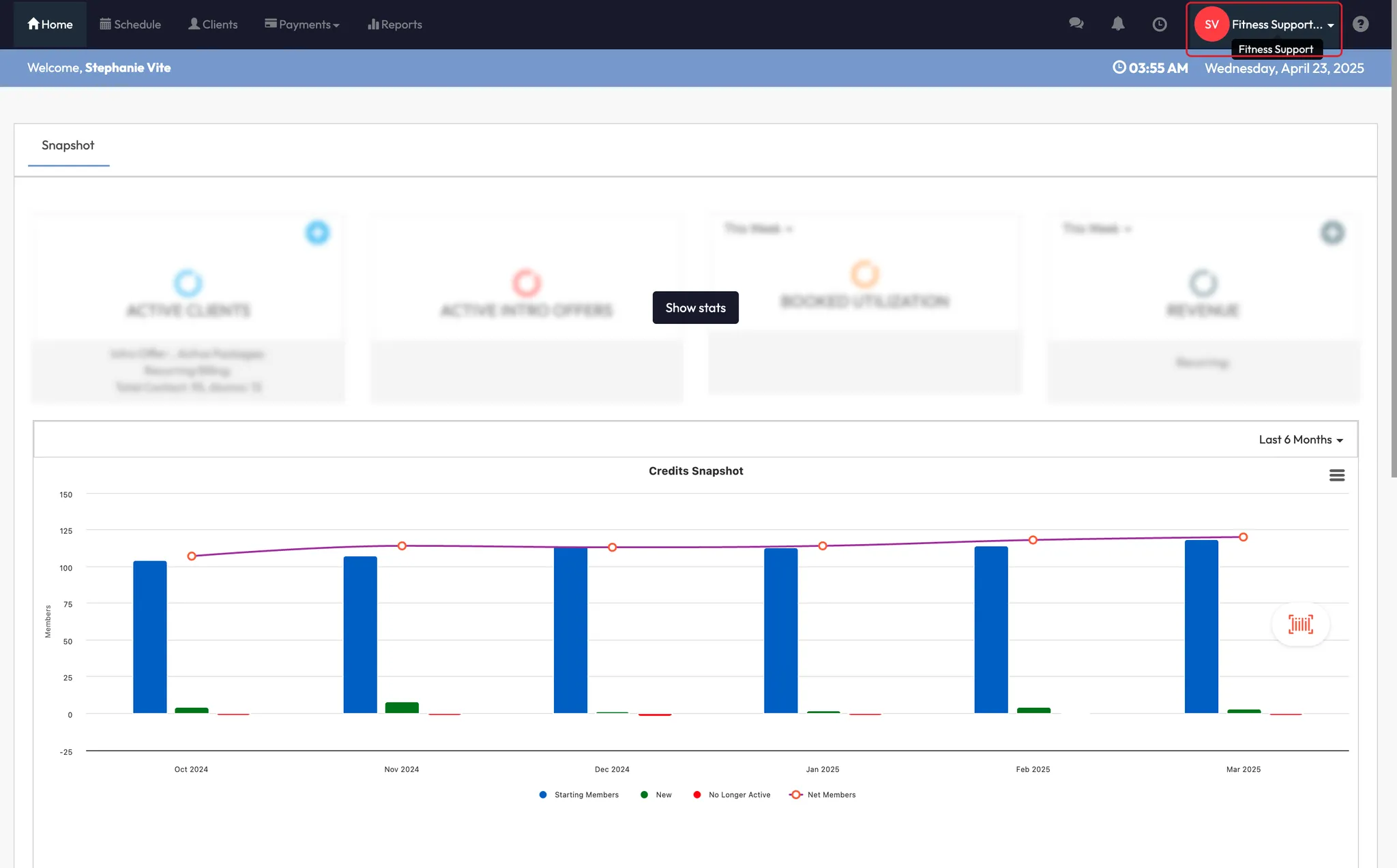Click the SV user avatar
This screenshot has height=868, width=1397.
1211,25
